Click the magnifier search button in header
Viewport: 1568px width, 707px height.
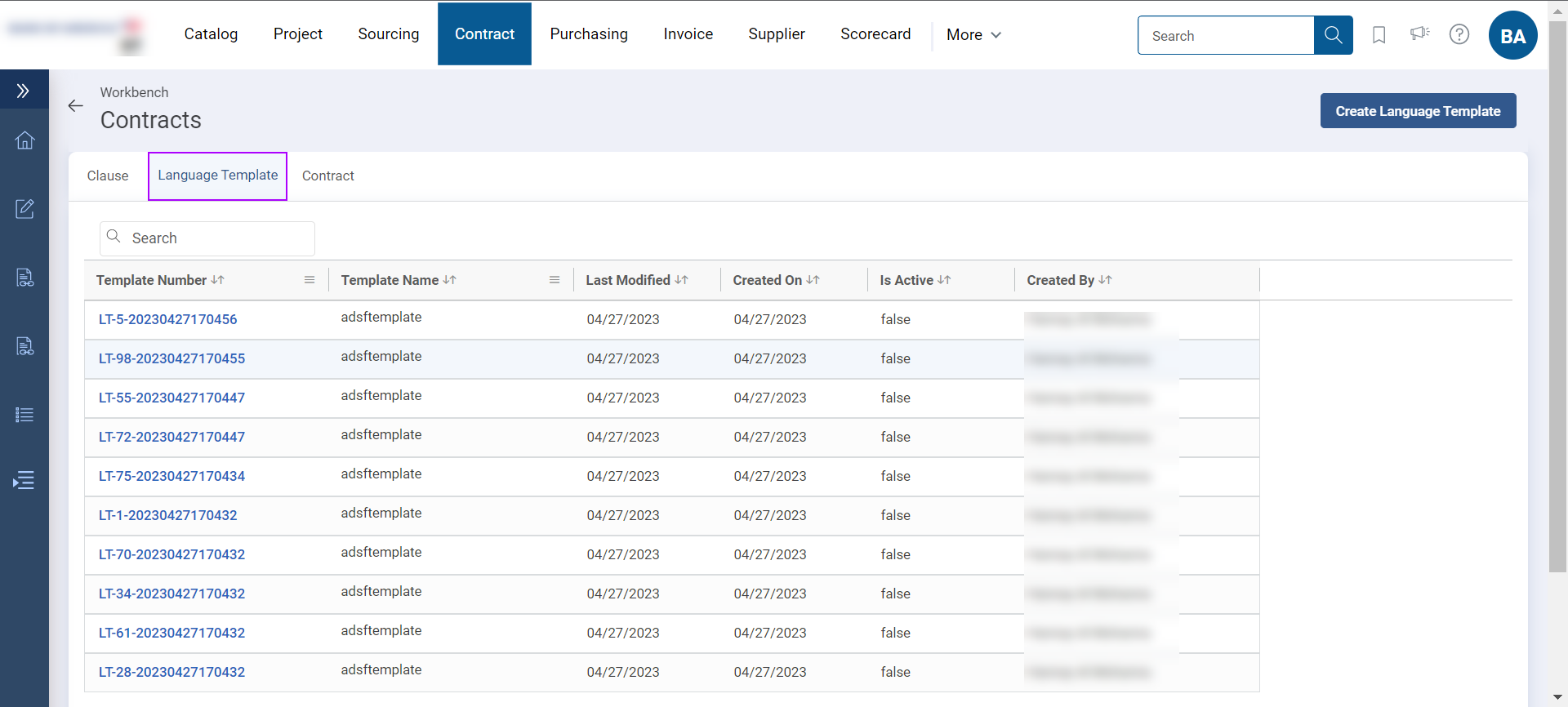click(1333, 35)
